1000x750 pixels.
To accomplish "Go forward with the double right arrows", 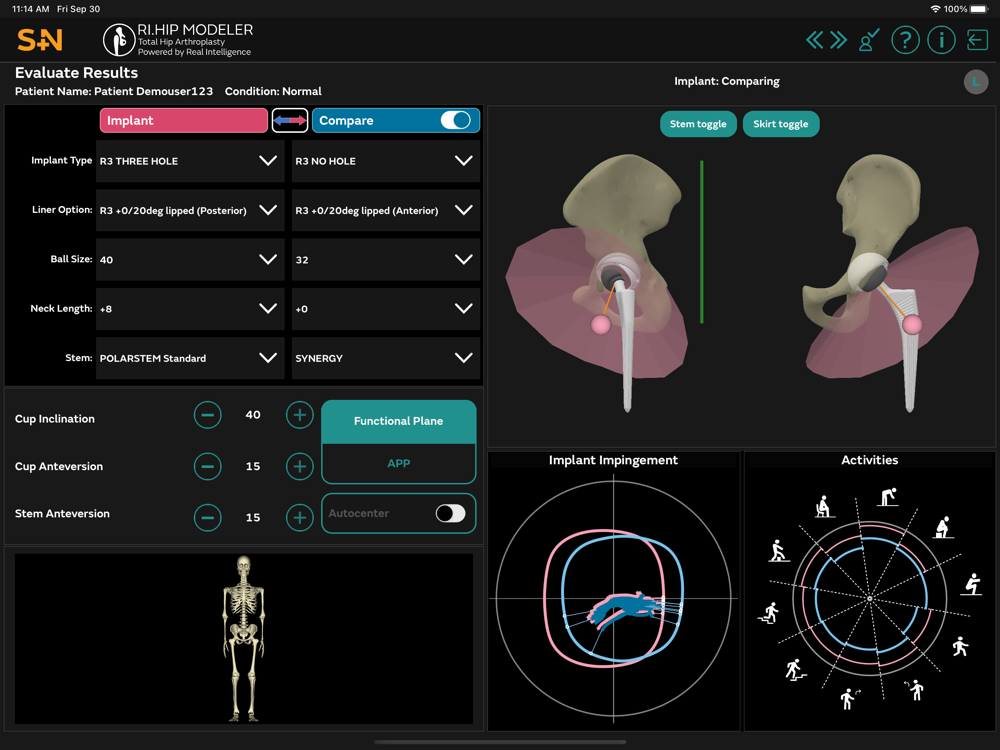I will point(838,40).
